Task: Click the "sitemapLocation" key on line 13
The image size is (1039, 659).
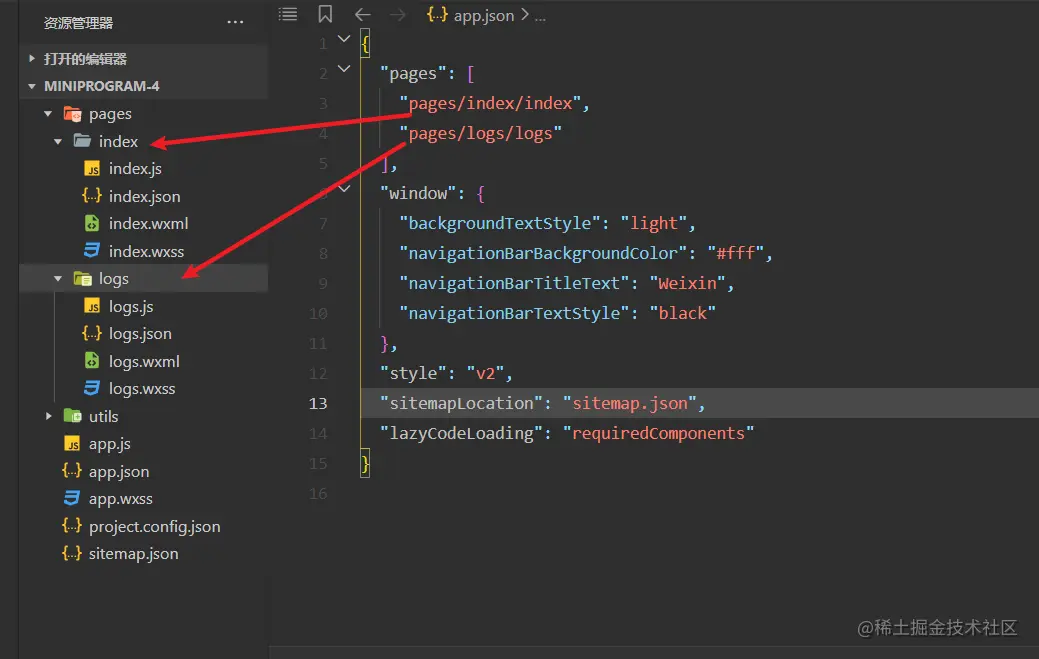Action: click(461, 403)
